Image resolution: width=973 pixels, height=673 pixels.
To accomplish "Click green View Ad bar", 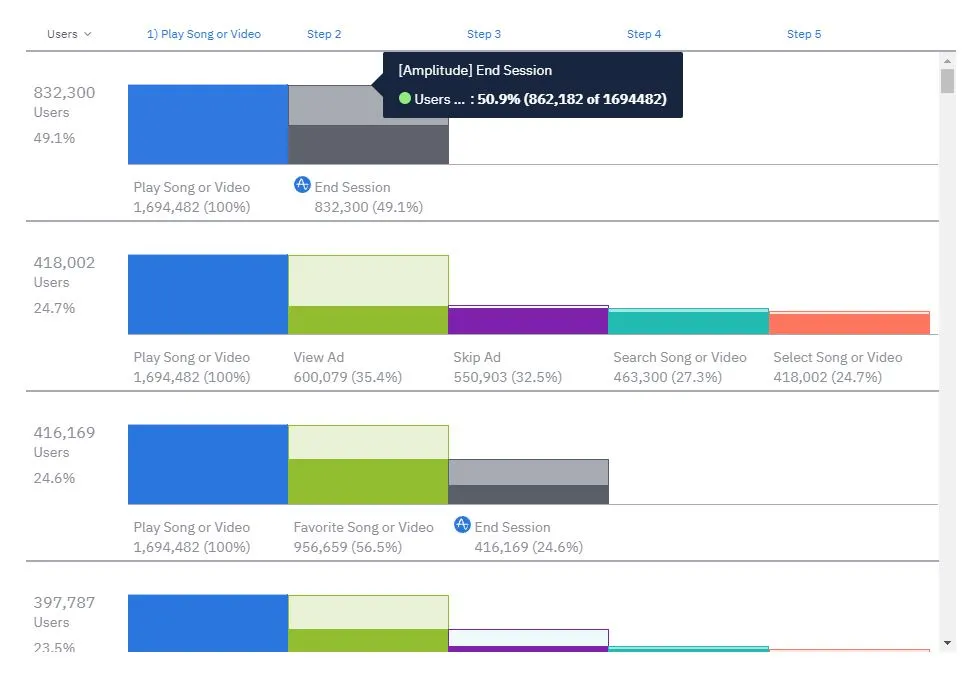I will click(369, 320).
